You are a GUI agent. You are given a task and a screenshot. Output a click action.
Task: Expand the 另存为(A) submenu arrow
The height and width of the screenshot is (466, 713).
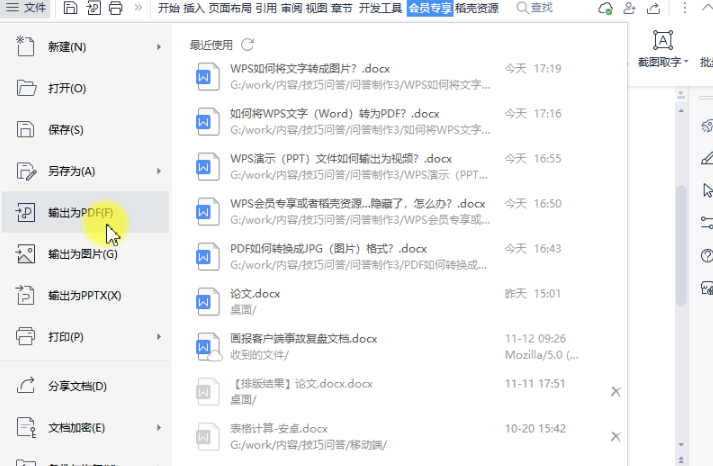point(159,171)
